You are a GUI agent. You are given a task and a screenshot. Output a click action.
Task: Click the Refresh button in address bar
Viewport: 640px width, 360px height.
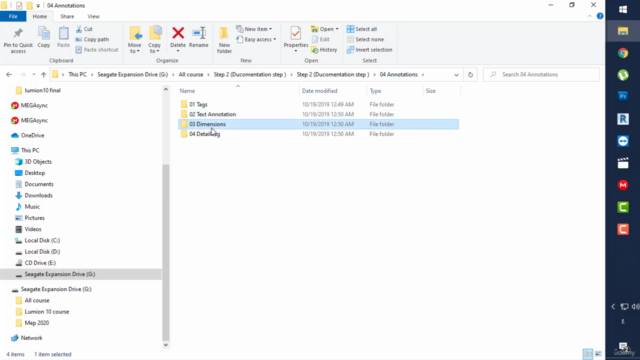point(470,75)
